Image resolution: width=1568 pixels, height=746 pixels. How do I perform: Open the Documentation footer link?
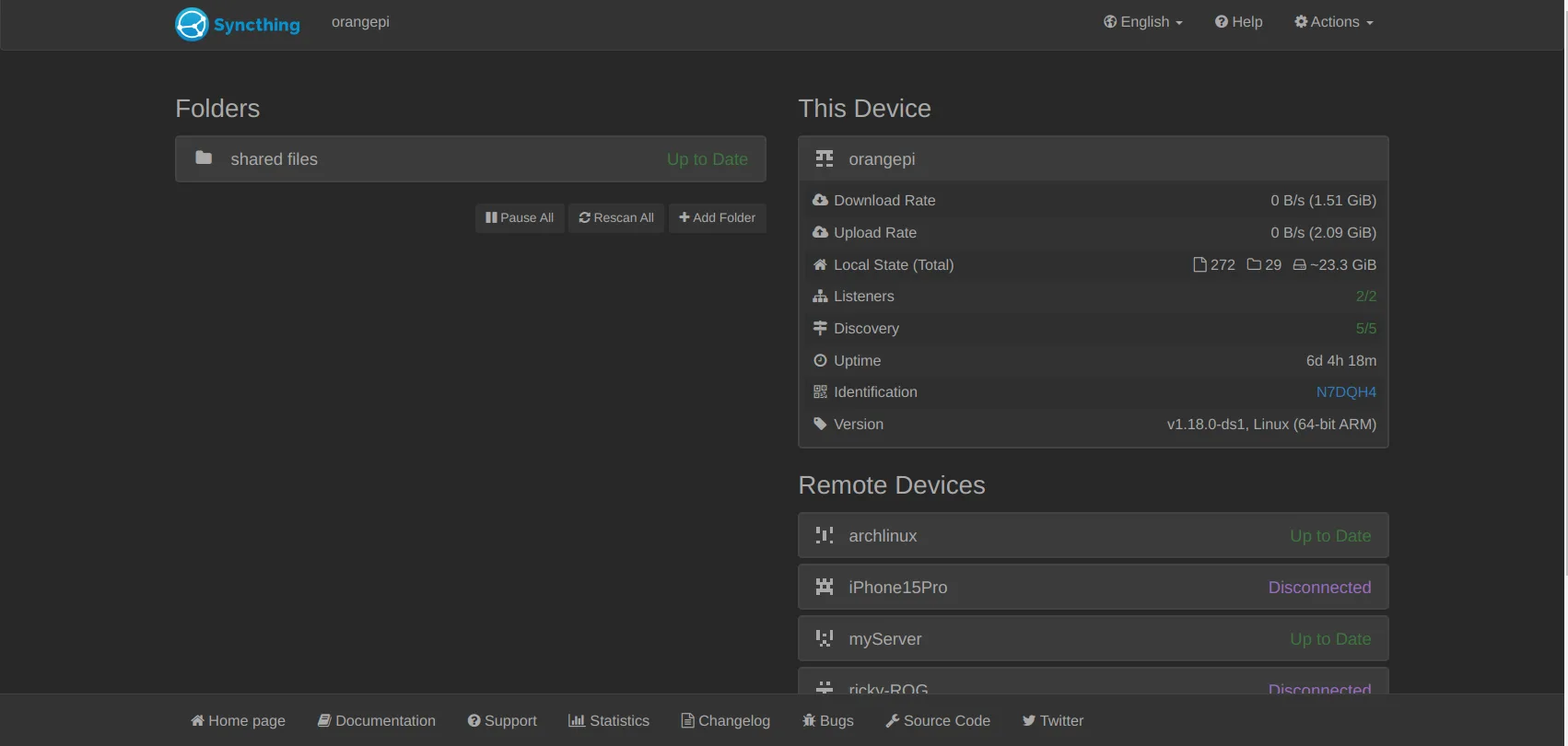coord(377,720)
